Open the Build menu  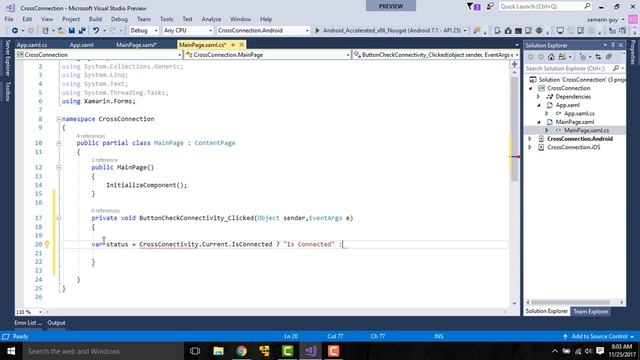coord(95,19)
